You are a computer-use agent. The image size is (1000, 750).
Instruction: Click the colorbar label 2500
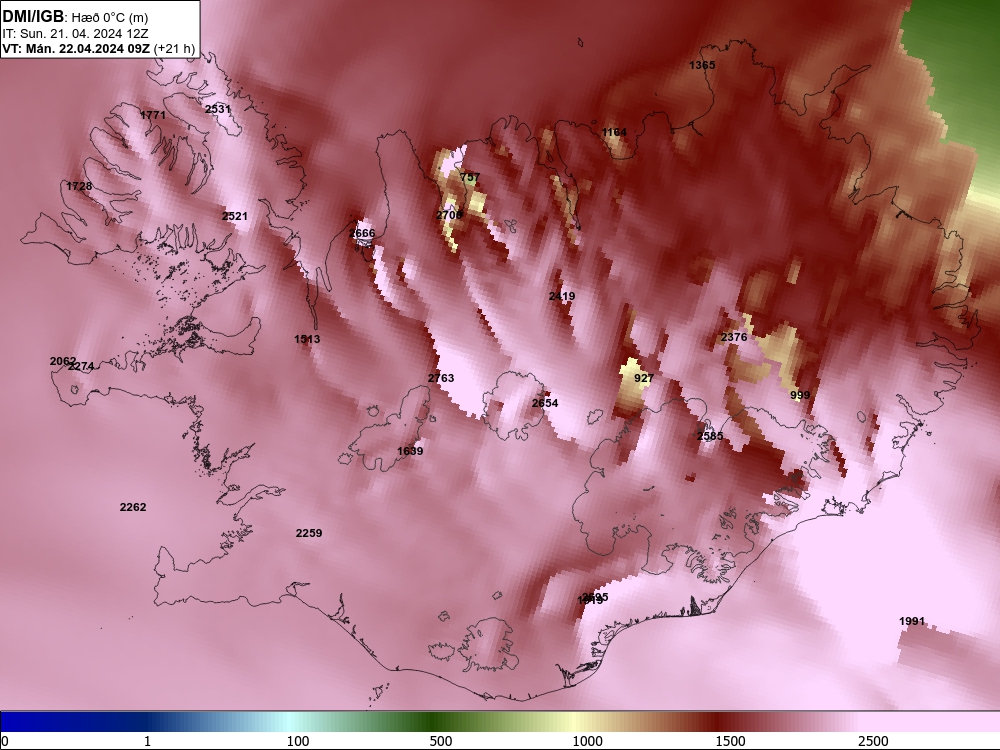873,741
